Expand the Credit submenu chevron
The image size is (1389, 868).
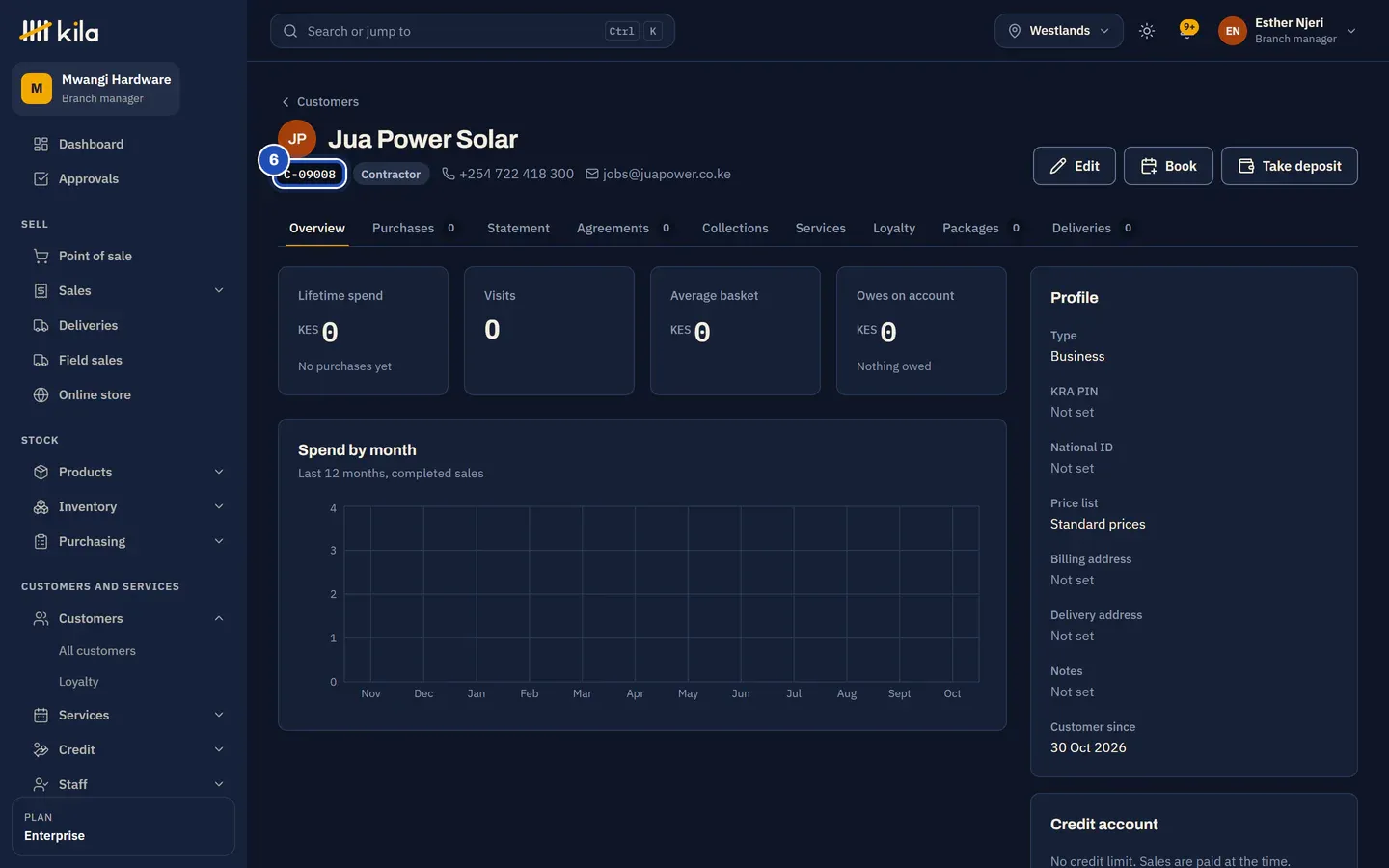[x=219, y=749]
